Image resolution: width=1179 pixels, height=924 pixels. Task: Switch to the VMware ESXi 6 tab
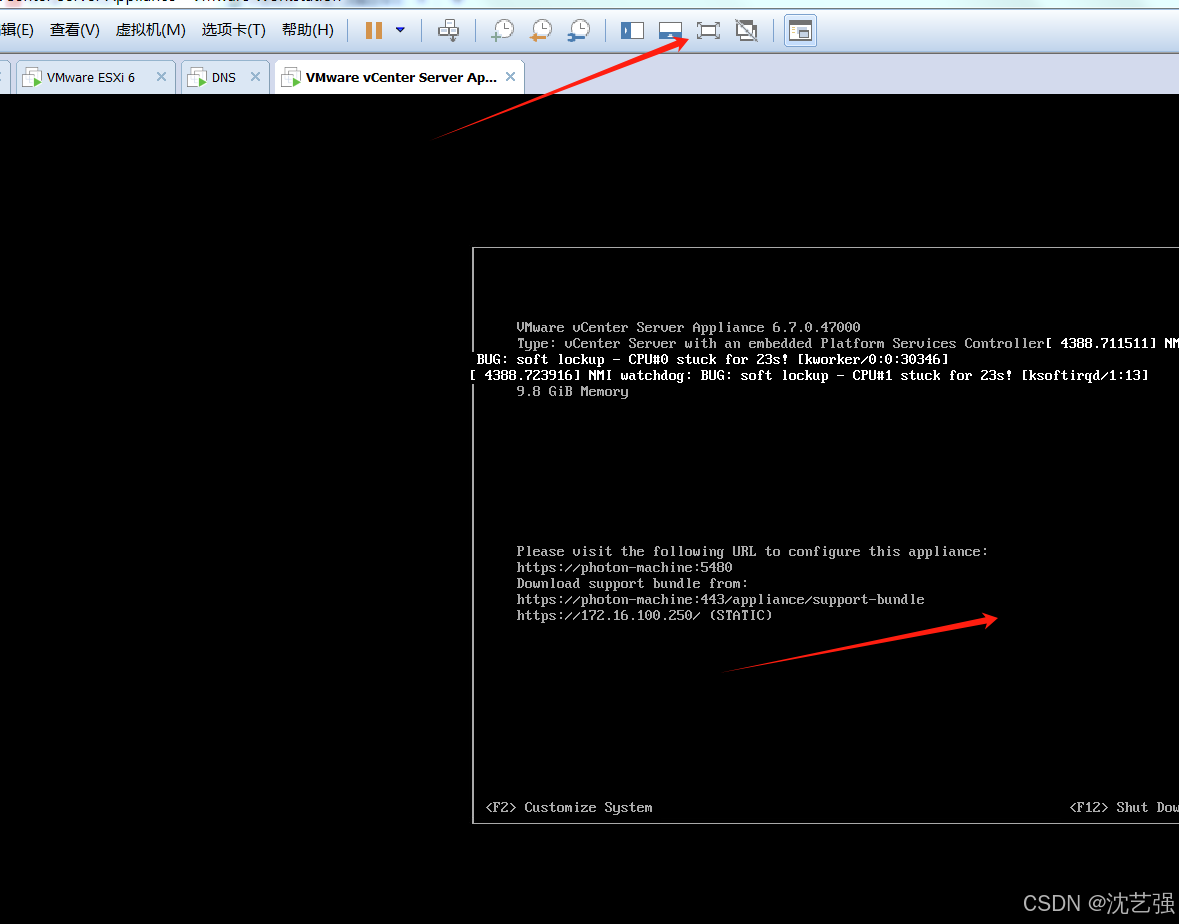point(95,77)
